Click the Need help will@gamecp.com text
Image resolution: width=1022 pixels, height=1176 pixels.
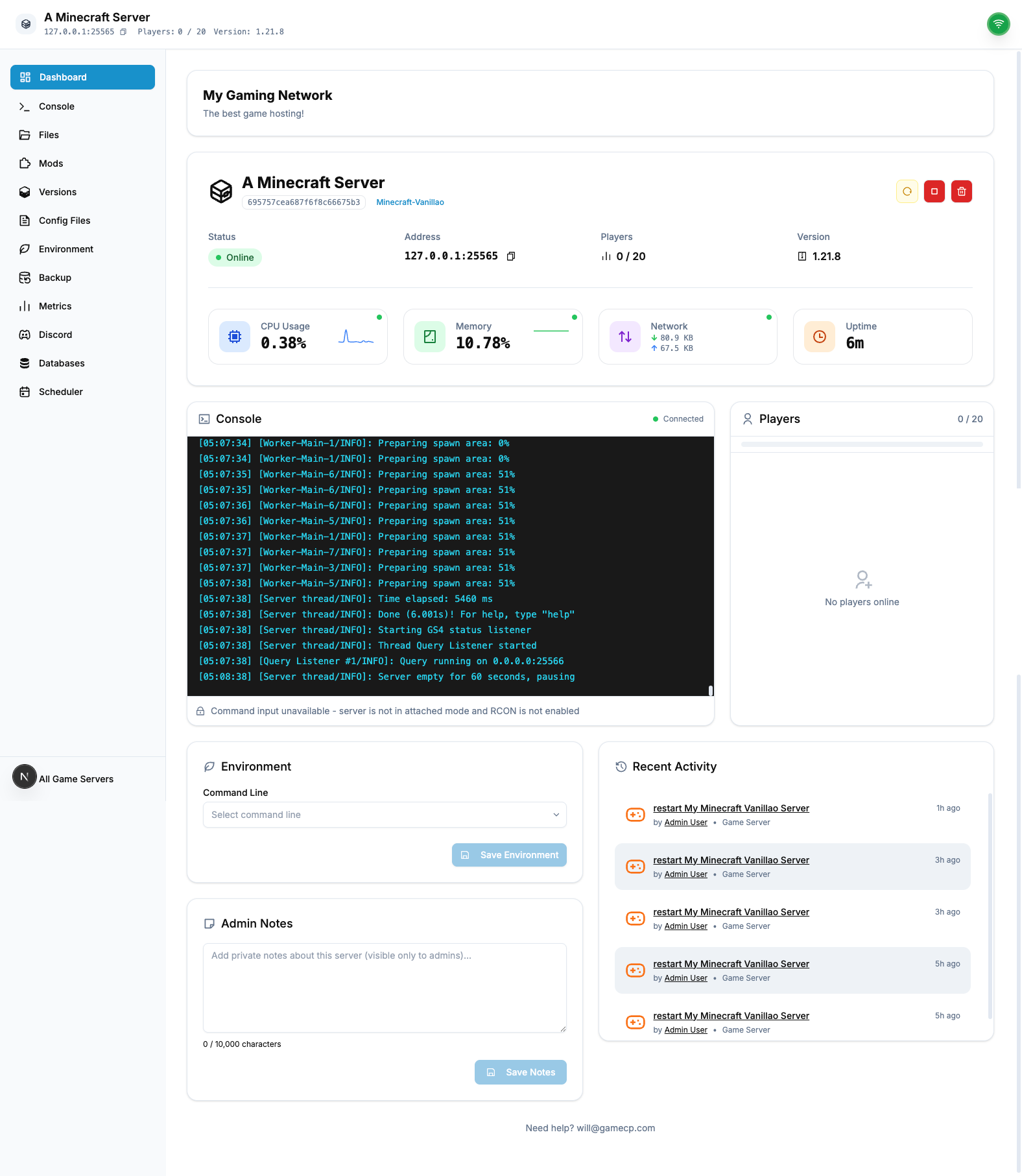590,1128
